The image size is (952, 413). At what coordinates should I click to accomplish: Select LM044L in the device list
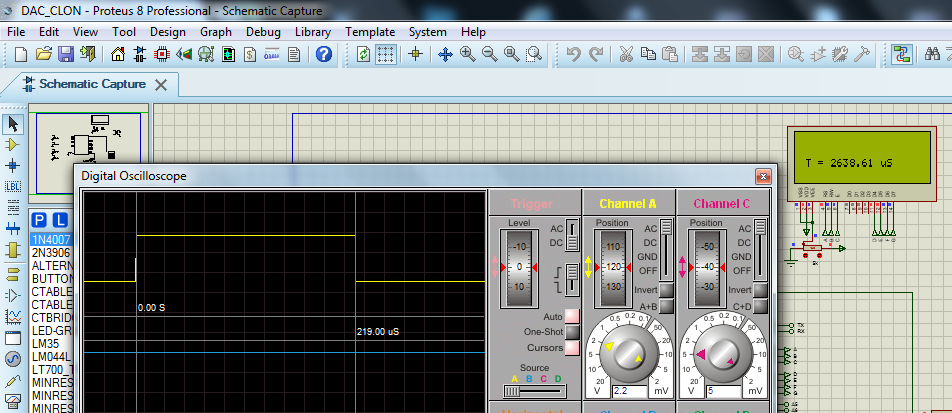(51, 357)
